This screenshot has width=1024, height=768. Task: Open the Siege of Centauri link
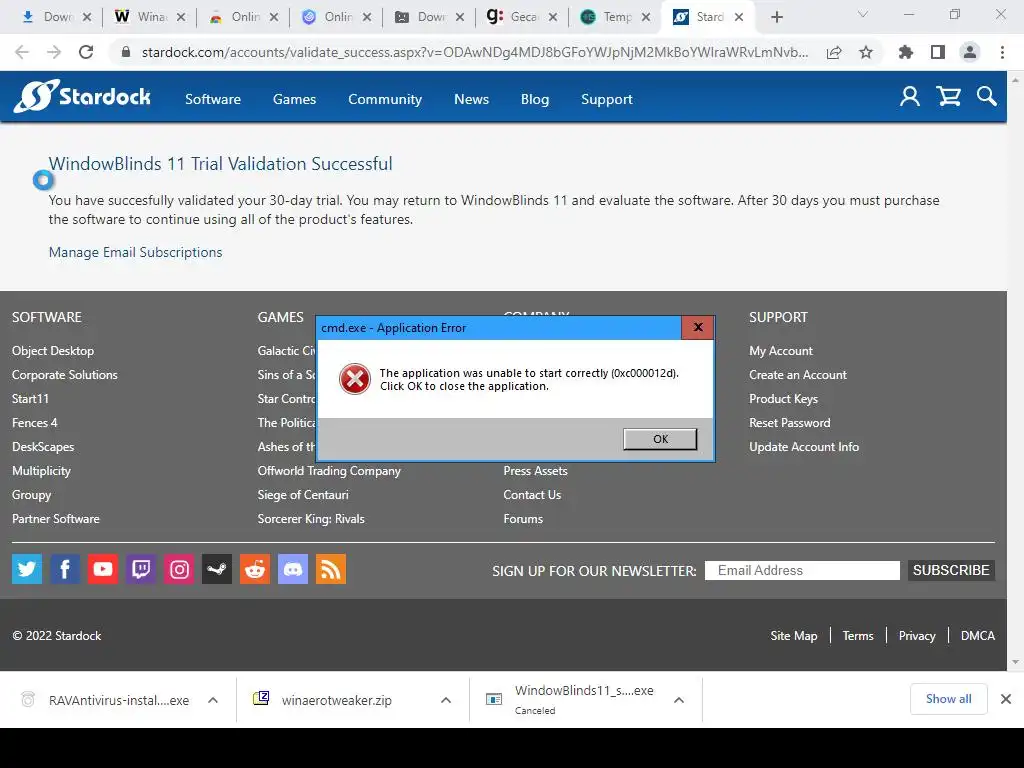[x=303, y=494]
